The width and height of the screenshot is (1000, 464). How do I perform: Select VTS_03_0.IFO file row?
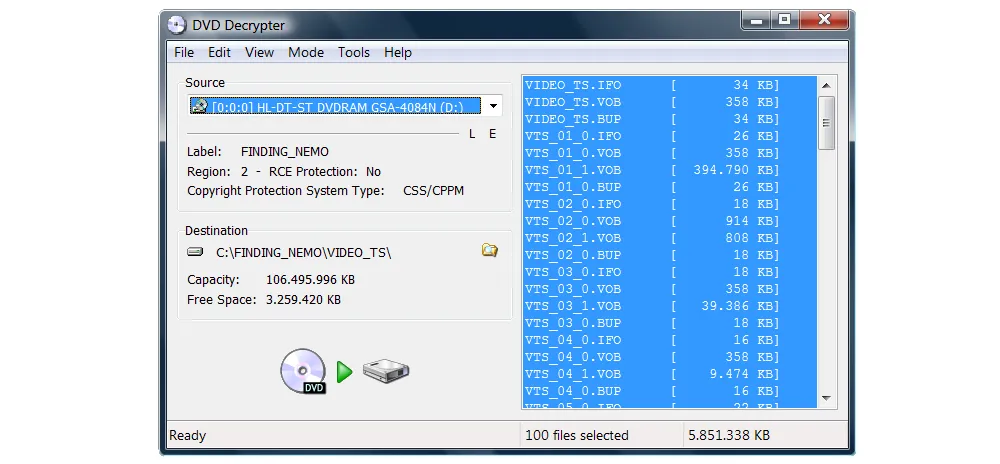click(x=670, y=272)
